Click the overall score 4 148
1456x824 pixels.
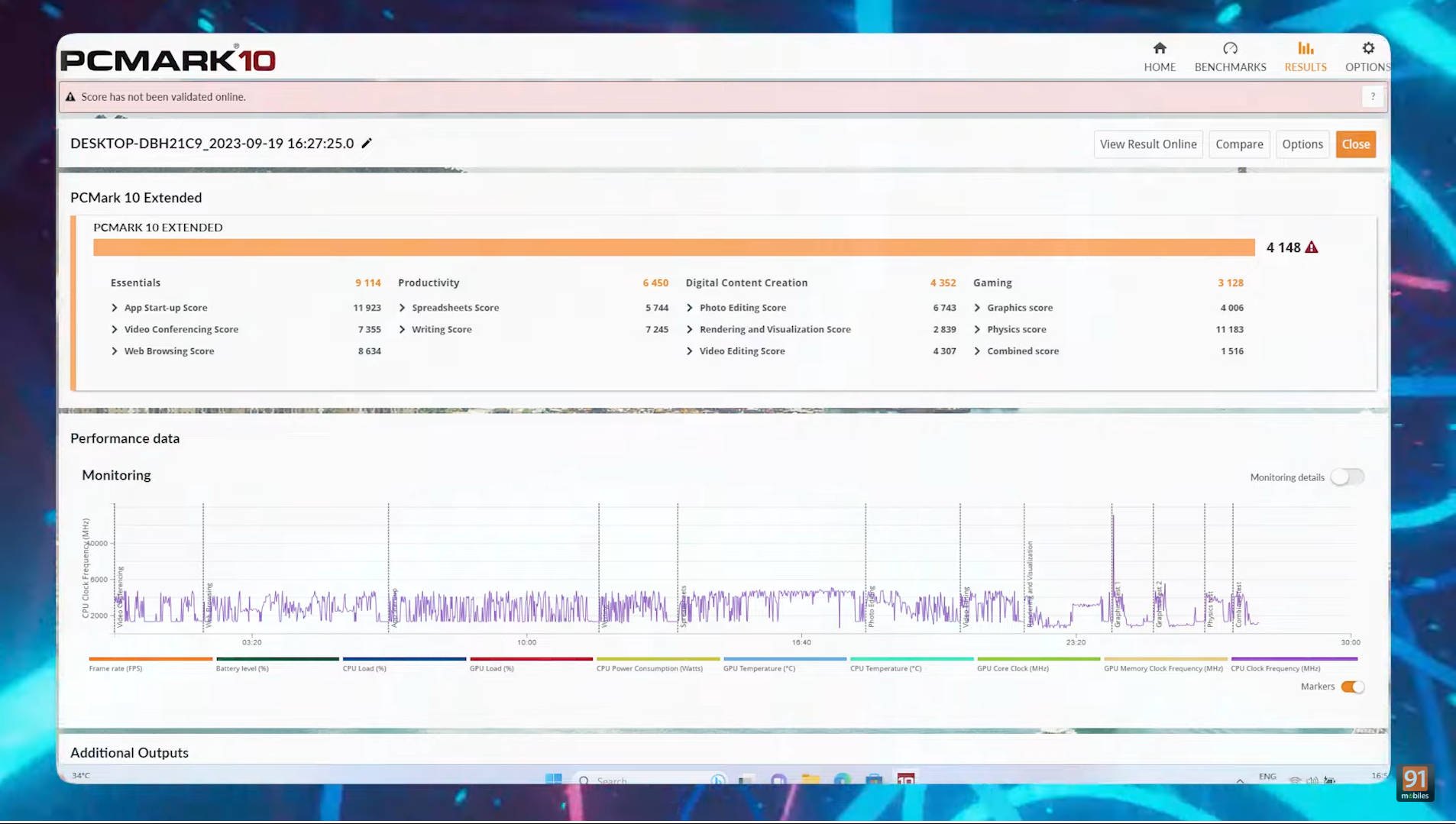click(1283, 247)
